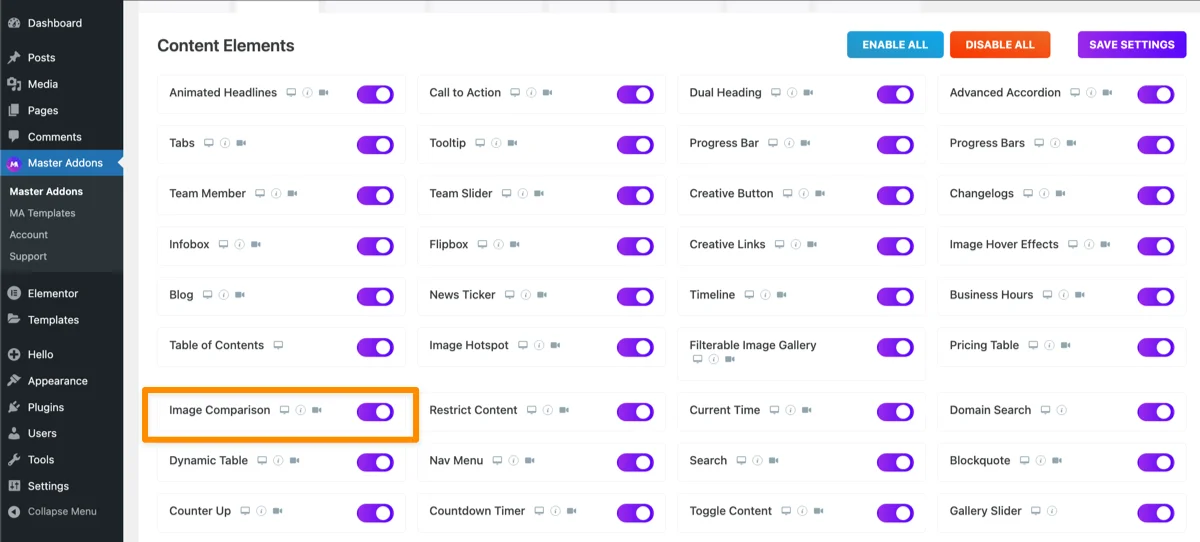The width and height of the screenshot is (1200, 542).
Task: Click info icon next to Call to Action
Action: (531, 93)
